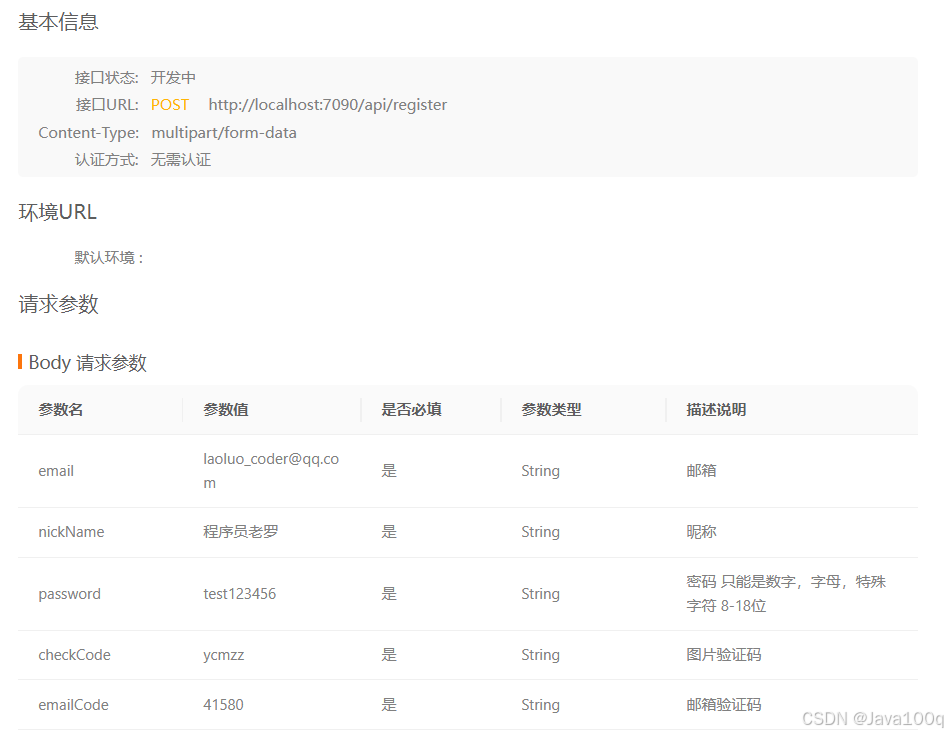948x734 pixels.
Task: Click the password rule description text
Action: (x=786, y=594)
